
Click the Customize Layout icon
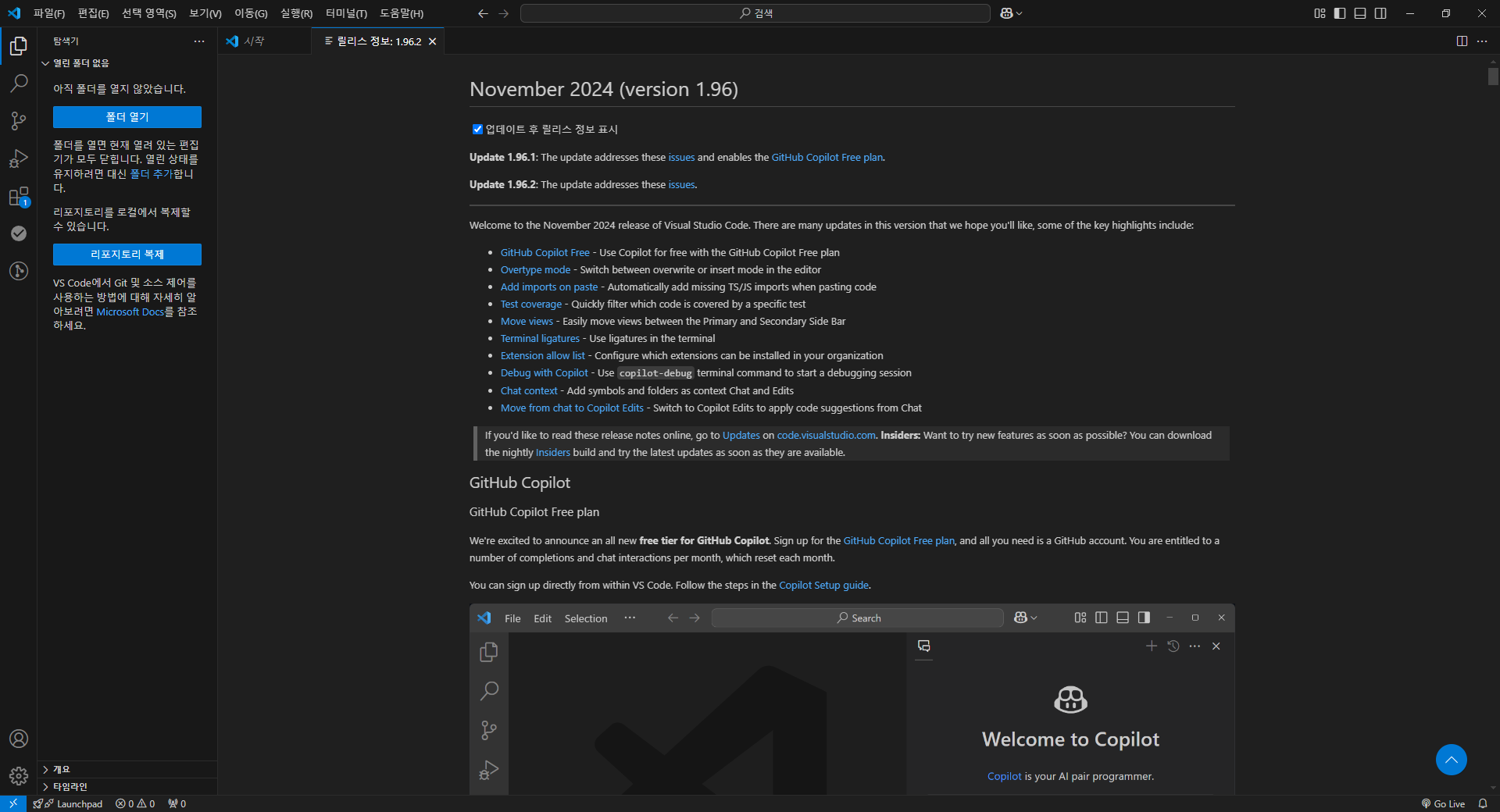[x=1320, y=13]
